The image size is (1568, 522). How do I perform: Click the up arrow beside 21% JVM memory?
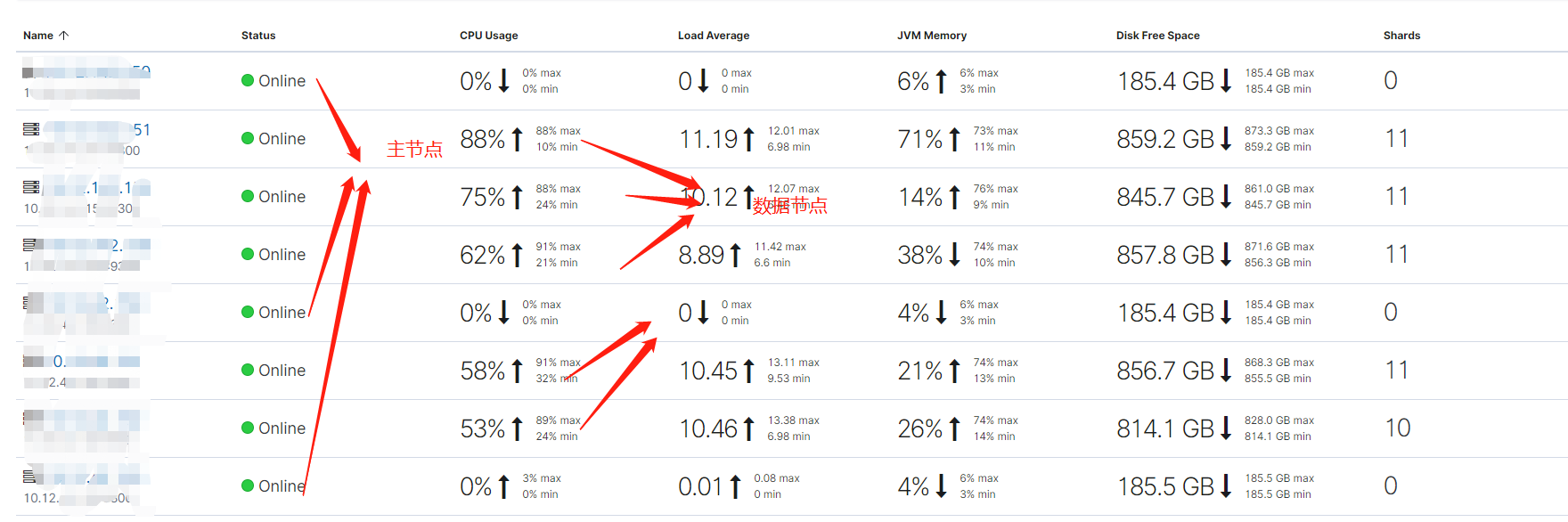coord(954,371)
